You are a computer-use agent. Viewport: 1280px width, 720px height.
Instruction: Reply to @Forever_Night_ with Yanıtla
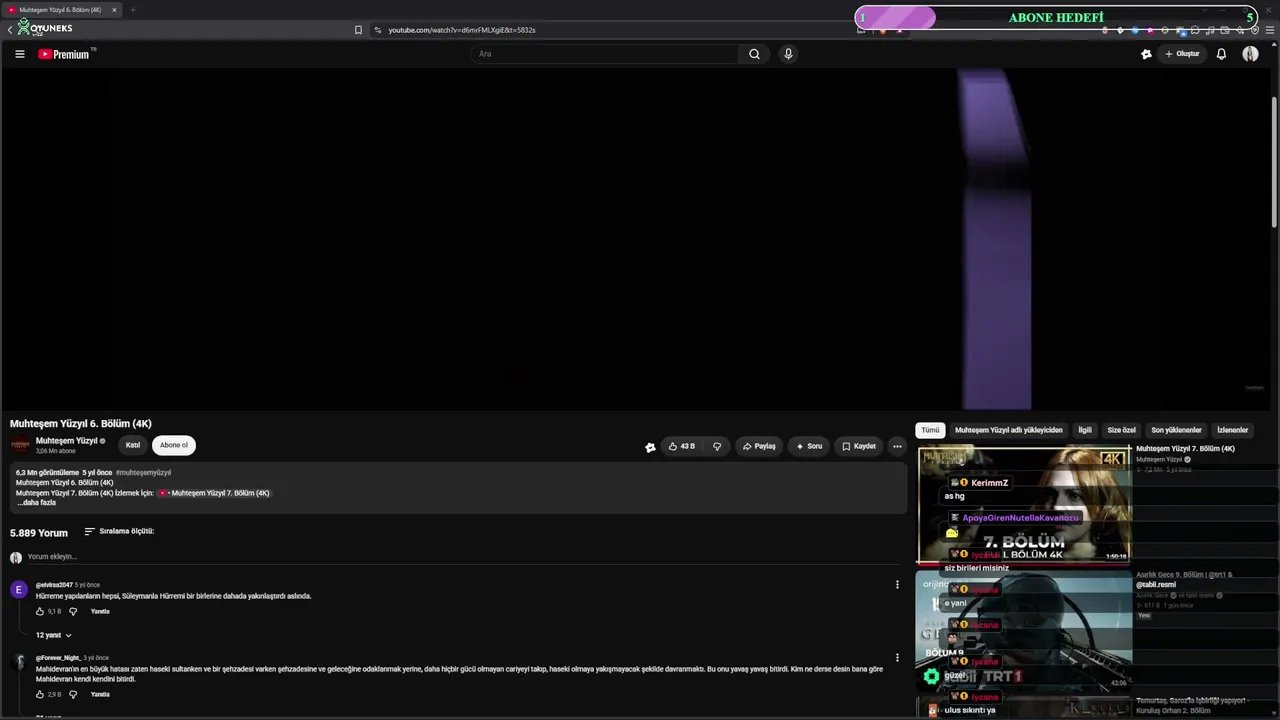coord(100,694)
